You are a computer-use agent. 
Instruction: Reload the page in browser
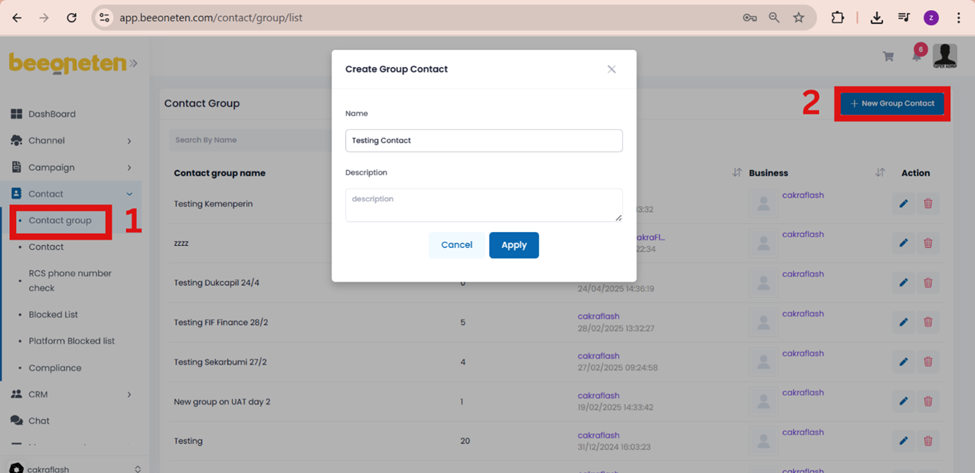[71, 18]
